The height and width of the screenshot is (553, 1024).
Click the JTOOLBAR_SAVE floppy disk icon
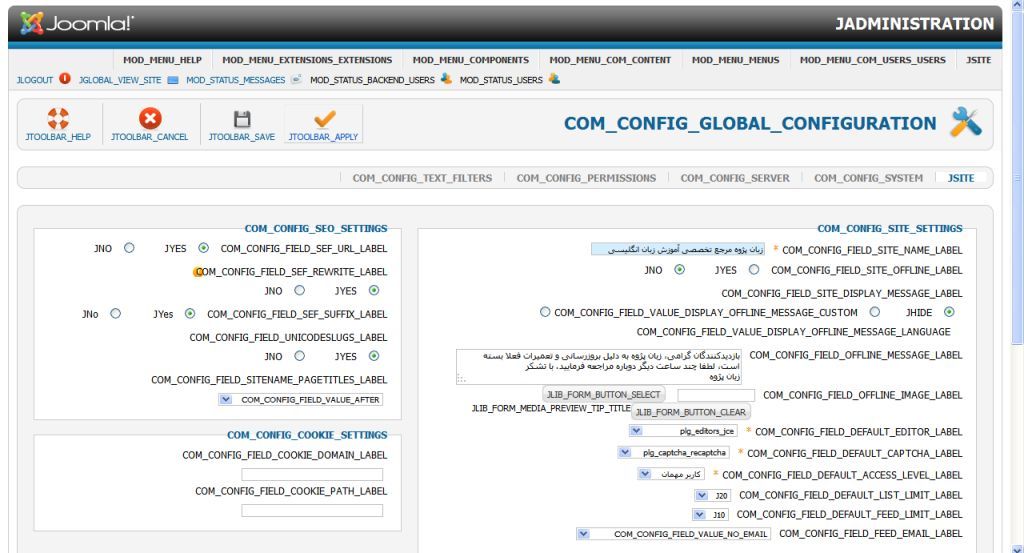pos(241,119)
